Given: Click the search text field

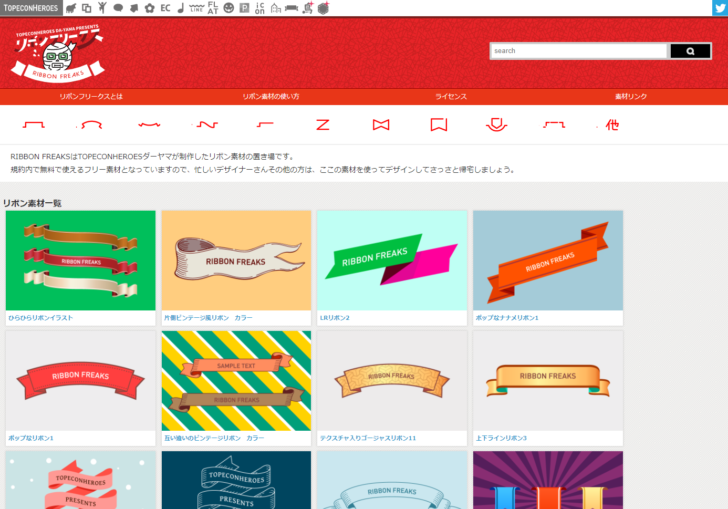Looking at the screenshot, I should [579, 51].
